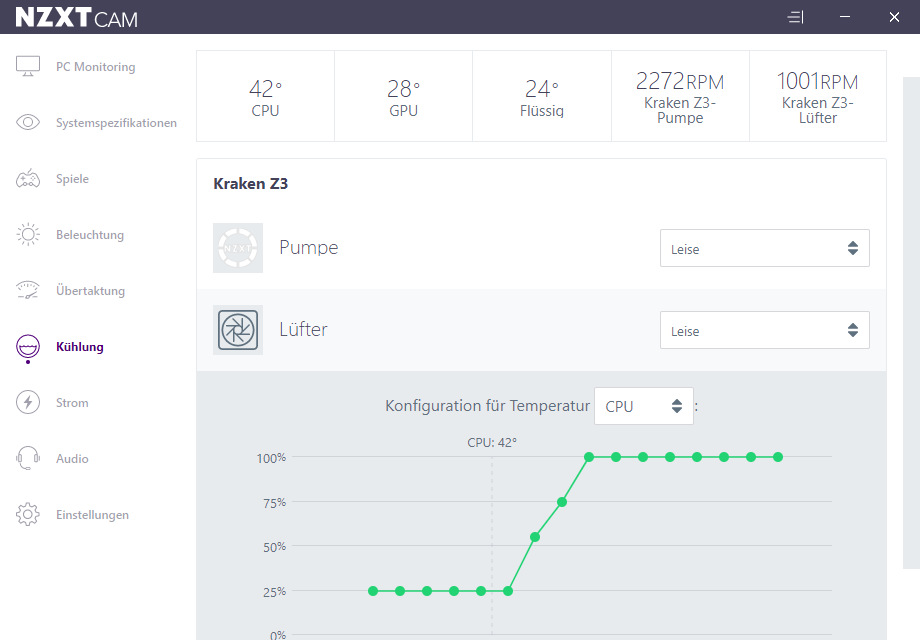
Task: Toggle the mini mode icon in title bar
Action: (795, 17)
